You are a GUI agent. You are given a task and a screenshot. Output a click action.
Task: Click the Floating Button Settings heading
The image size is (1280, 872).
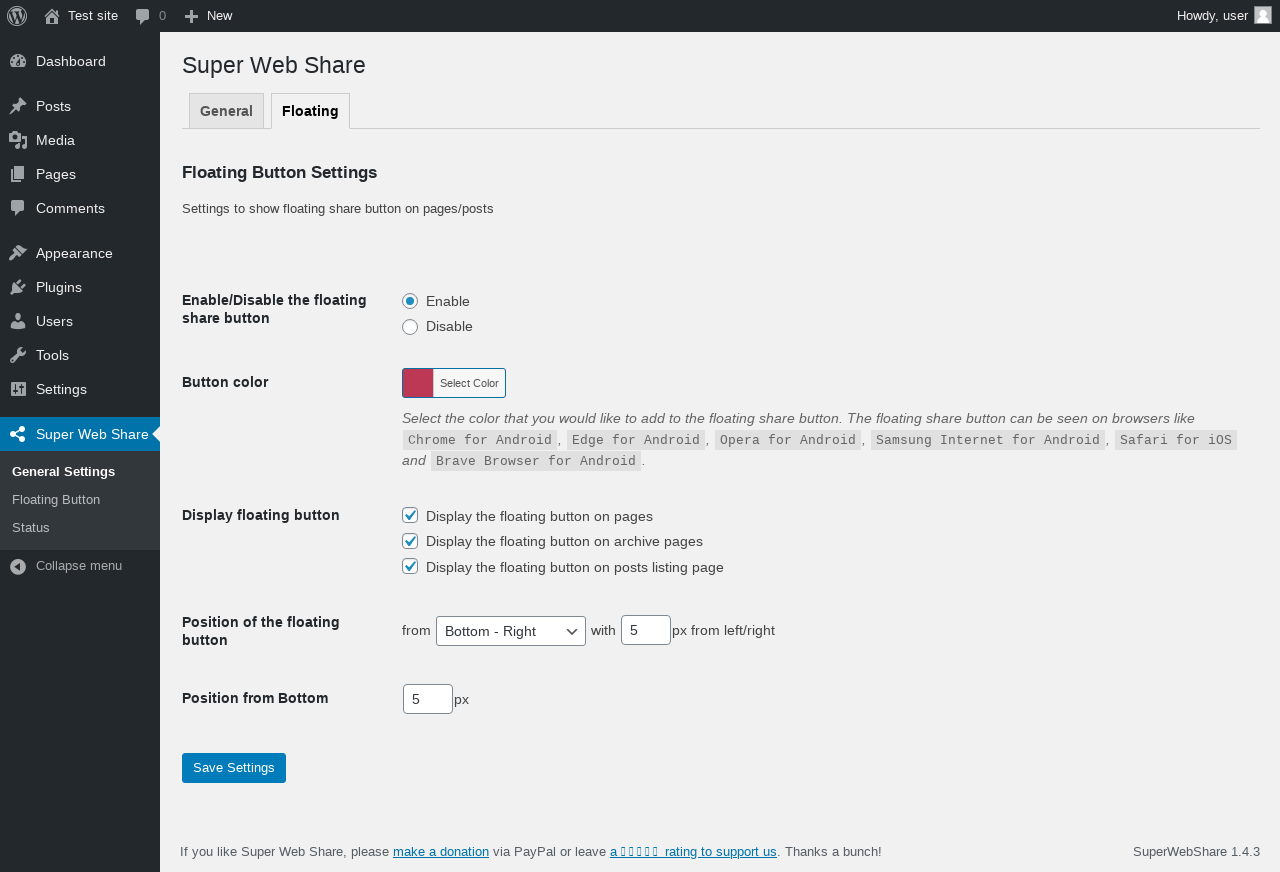(x=280, y=172)
